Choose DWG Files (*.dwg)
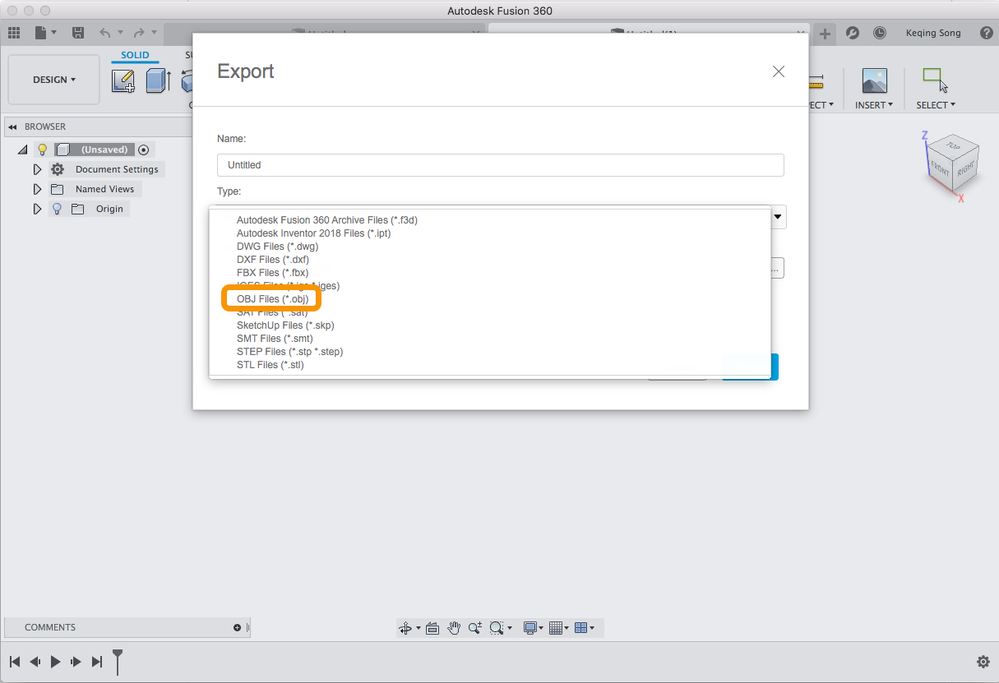 coord(277,247)
